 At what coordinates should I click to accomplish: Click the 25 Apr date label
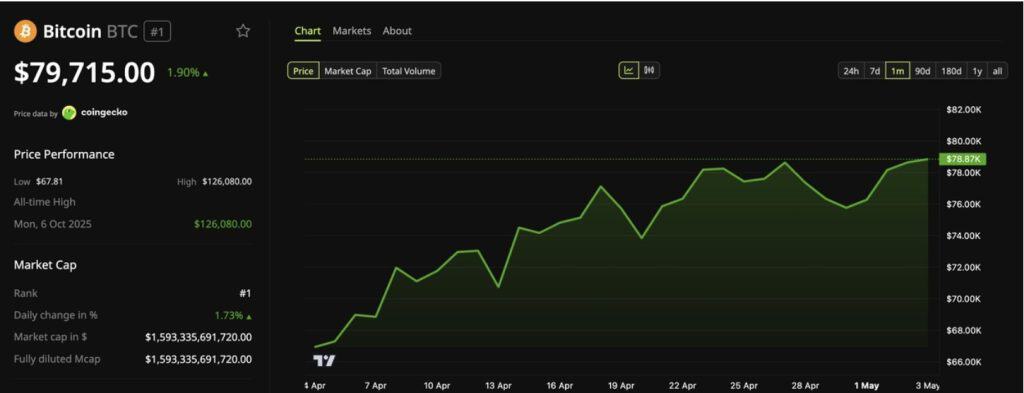coord(744,386)
